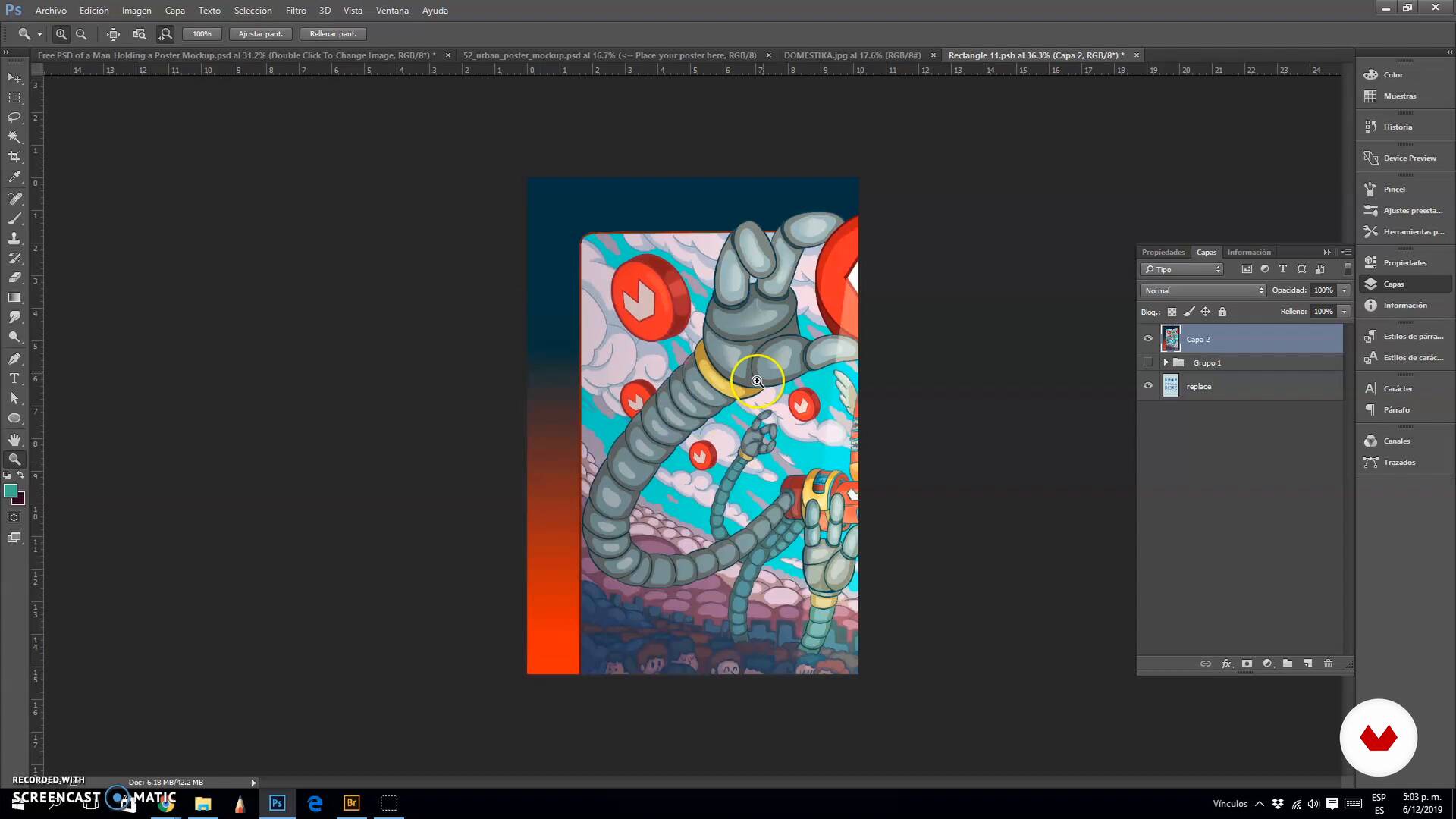
Task: Select the Horizontal Type tool
Action: (x=14, y=378)
